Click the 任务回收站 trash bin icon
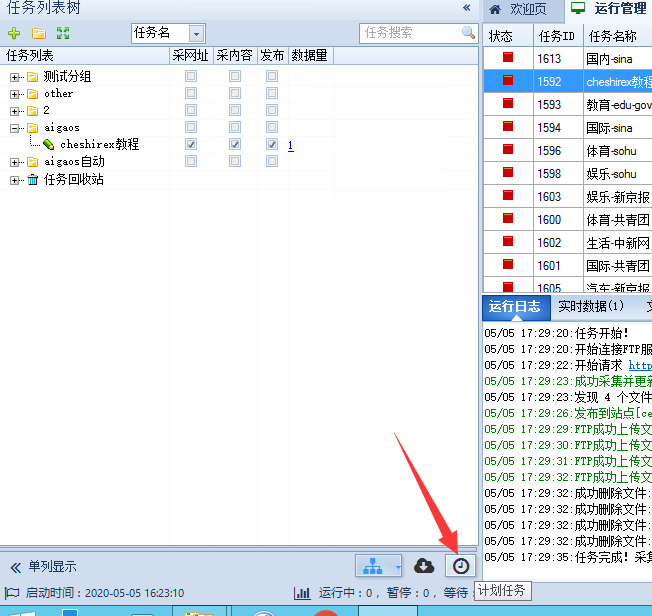This screenshot has width=652, height=616. 32,180
